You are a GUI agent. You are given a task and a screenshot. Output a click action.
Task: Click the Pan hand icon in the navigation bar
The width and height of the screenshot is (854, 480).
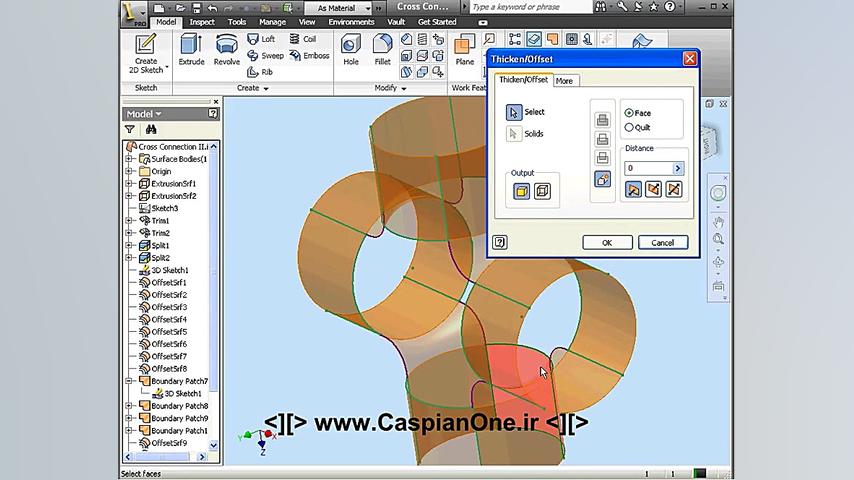pos(718,222)
